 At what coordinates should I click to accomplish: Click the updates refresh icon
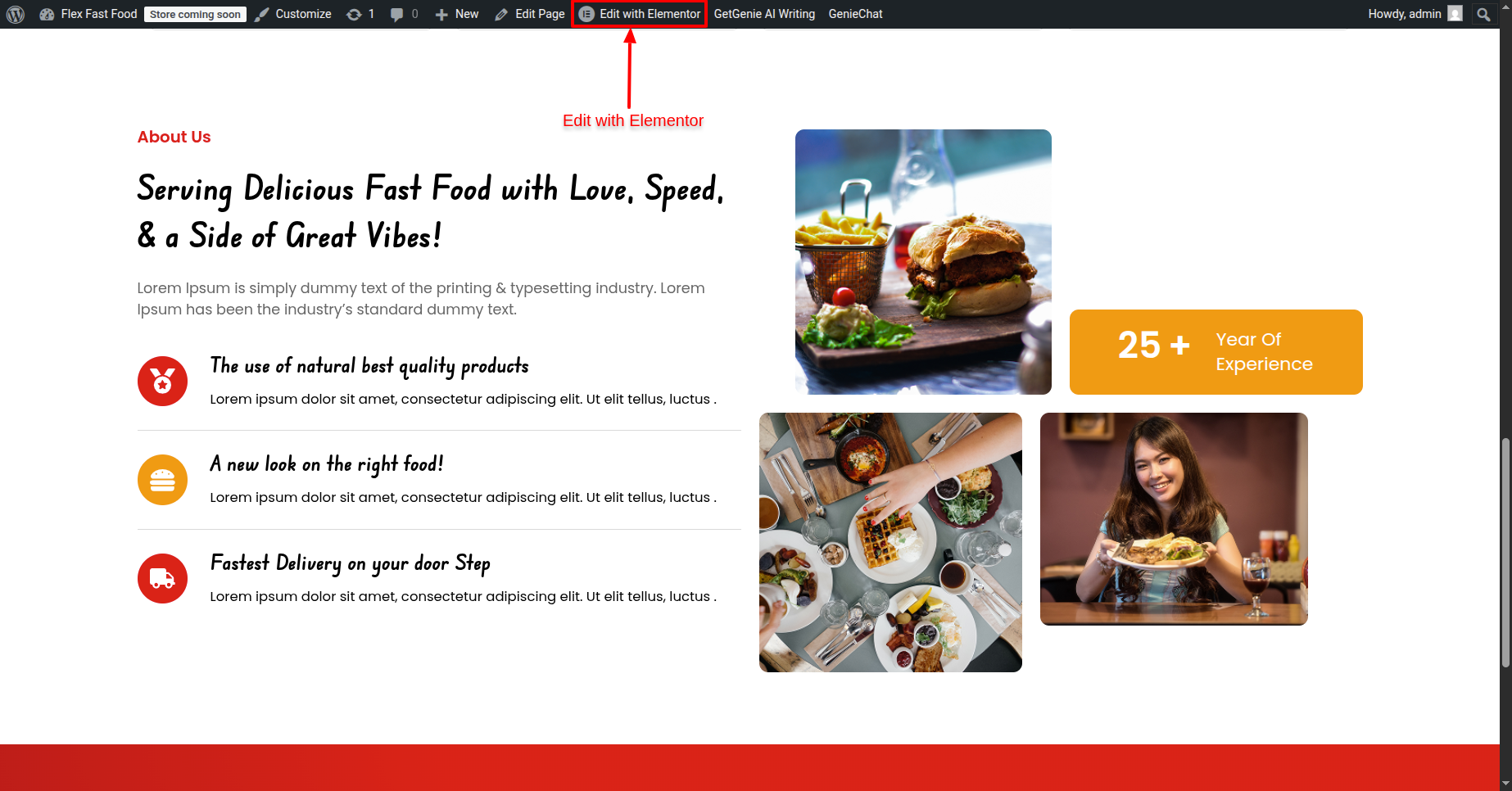tap(354, 14)
